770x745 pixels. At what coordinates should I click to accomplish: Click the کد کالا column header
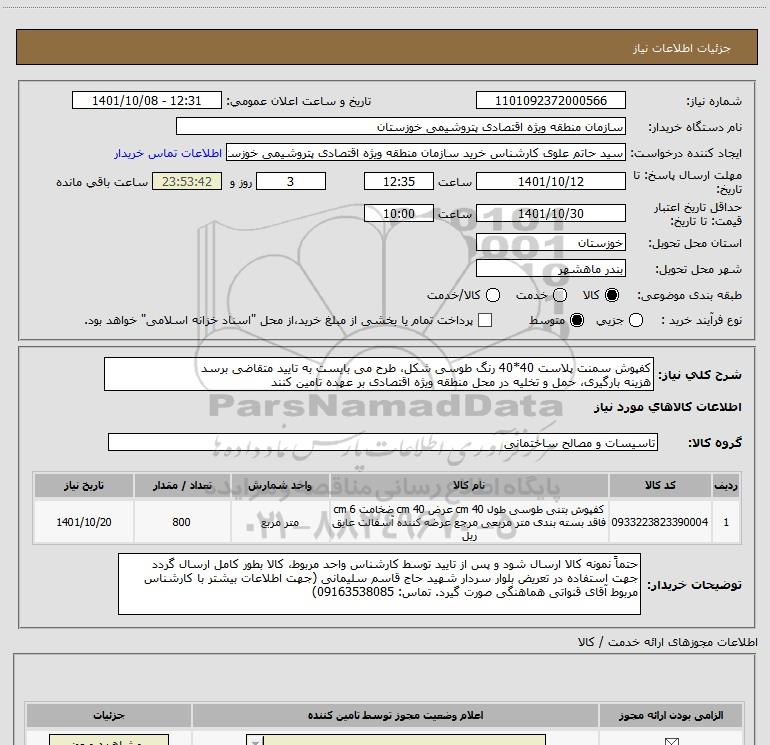pyautogui.click(x=660, y=485)
